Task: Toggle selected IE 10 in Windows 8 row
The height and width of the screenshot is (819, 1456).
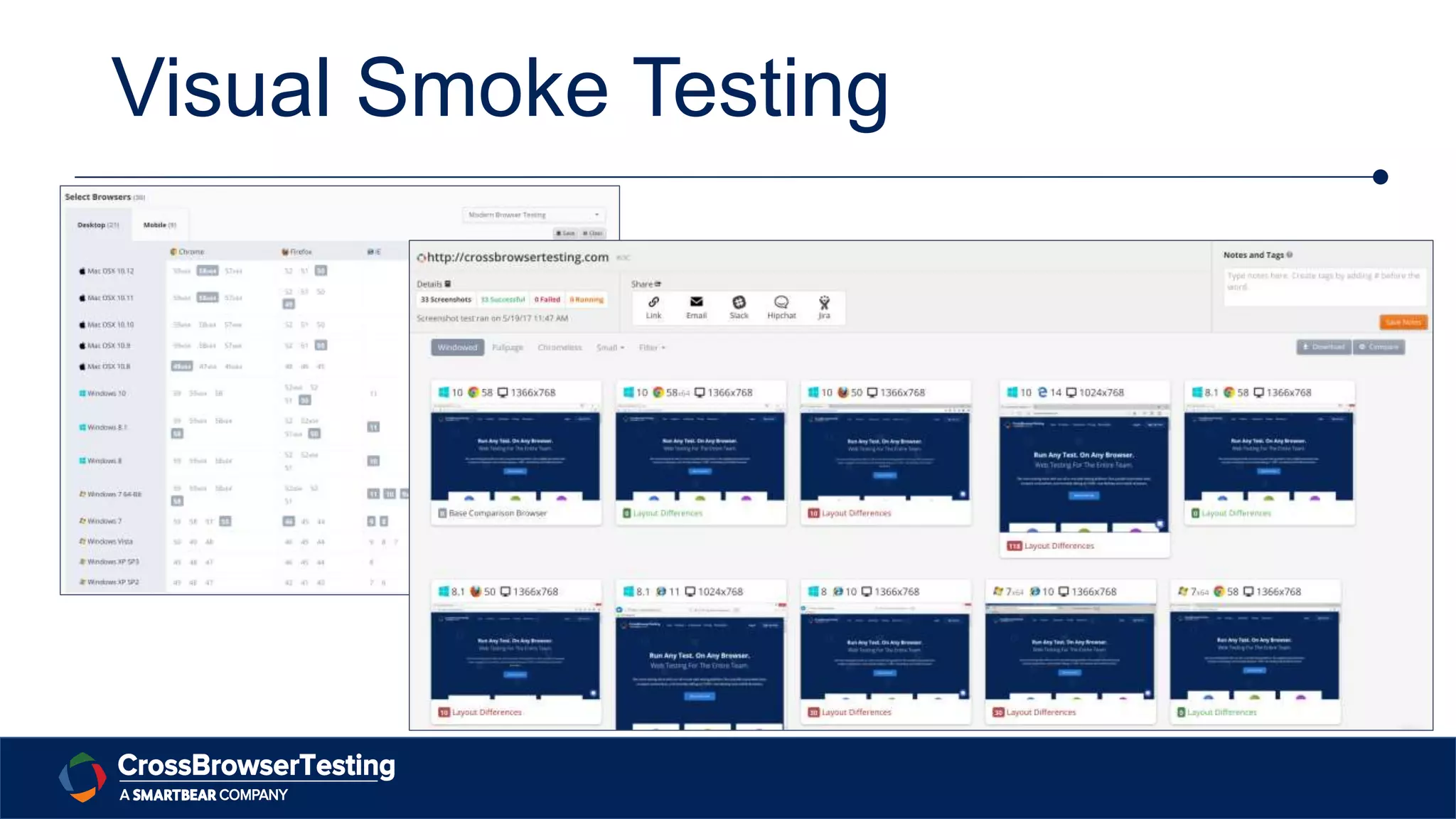Action: pos(373,461)
